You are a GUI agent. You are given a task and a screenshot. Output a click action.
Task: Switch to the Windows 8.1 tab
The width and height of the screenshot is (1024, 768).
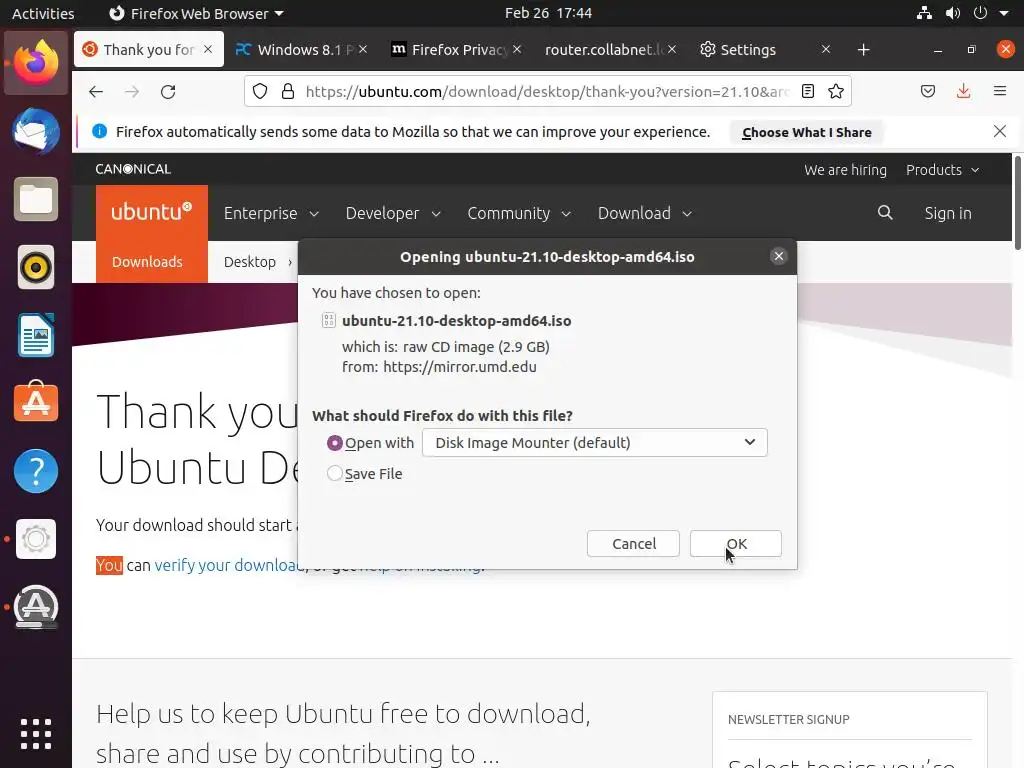click(x=299, y=49)
